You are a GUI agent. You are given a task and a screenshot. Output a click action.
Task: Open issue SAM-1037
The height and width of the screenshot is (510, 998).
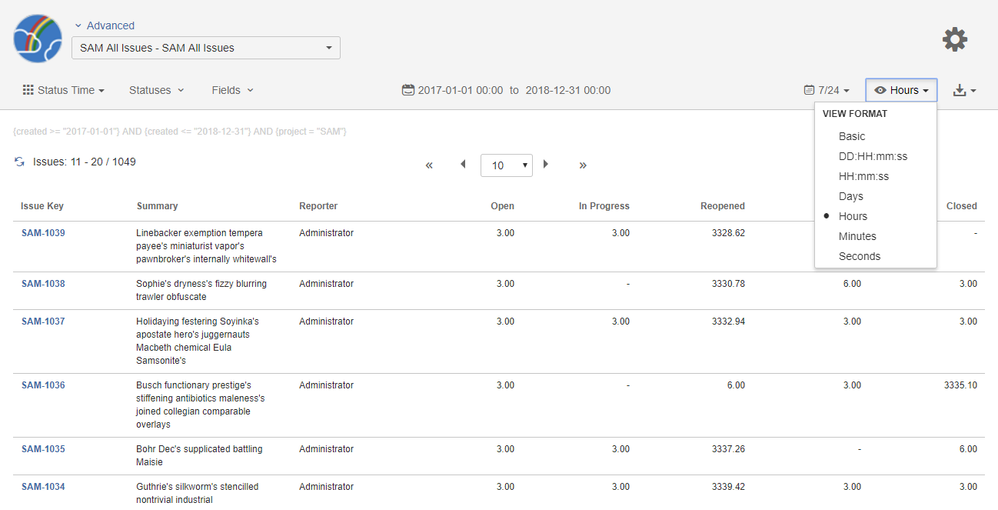coord(43,322)
